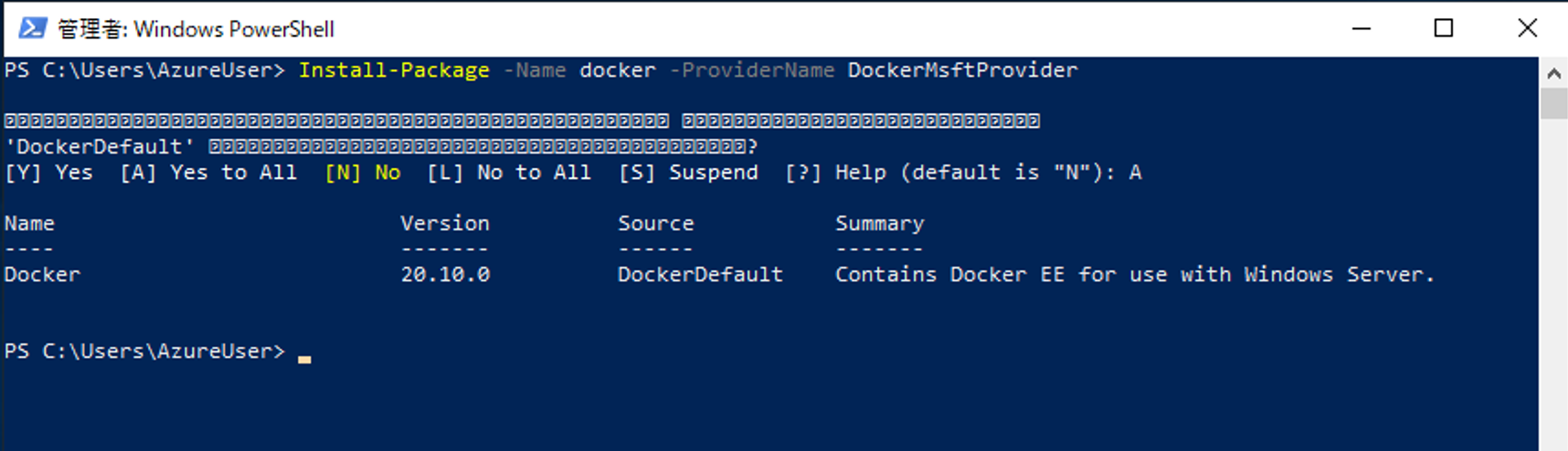This screenshot has height=451, width=1568.
Task: Click the highlighted [N] No option
Action: (363, 173)
